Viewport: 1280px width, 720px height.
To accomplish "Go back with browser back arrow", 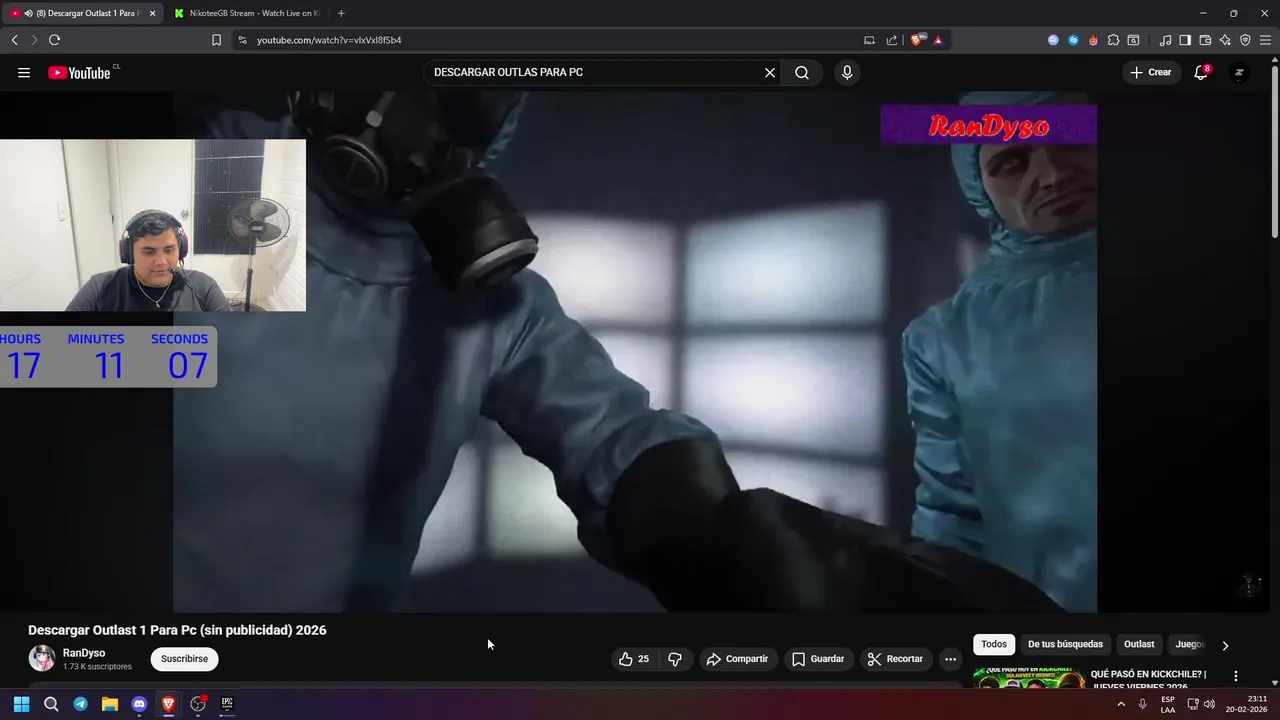I will tap(14, 40).
